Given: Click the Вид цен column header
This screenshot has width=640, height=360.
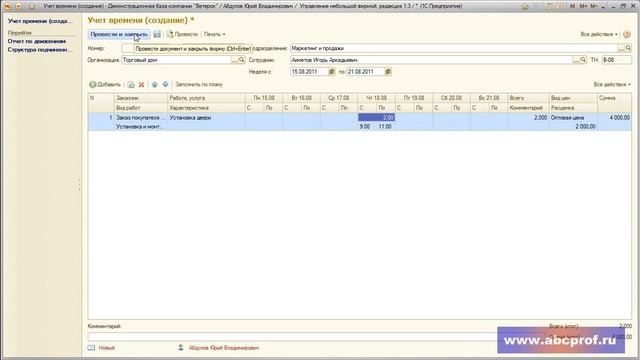Looking at the screenshot, I should tap(573, 98).
